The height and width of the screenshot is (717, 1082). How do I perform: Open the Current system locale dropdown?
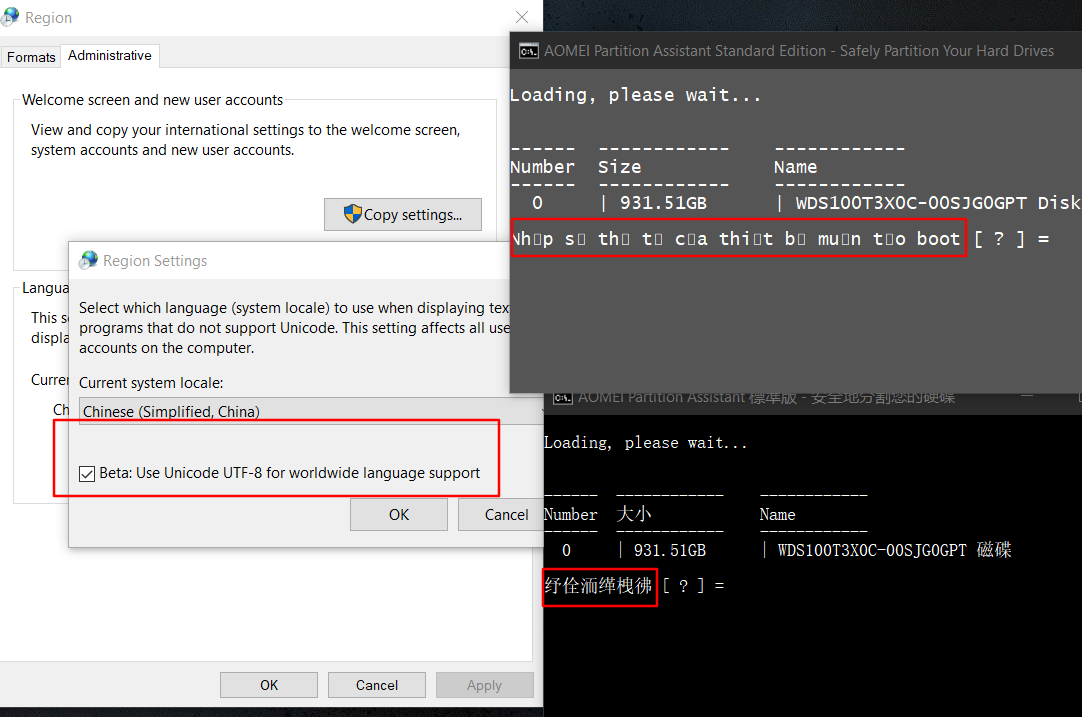[x=300, y=411]
